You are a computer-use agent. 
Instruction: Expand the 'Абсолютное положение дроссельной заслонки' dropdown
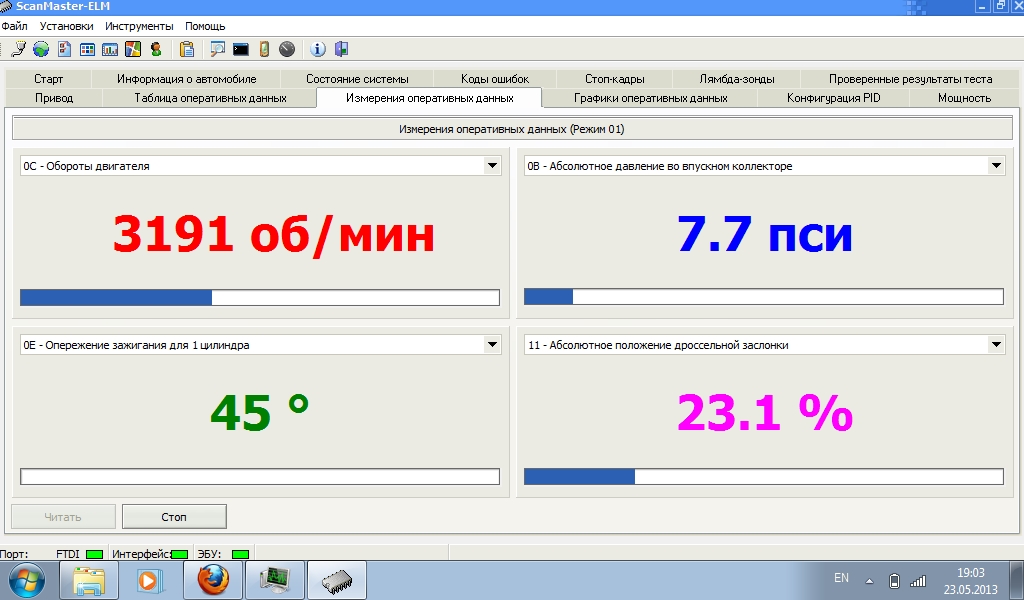(x=996, y=345)
